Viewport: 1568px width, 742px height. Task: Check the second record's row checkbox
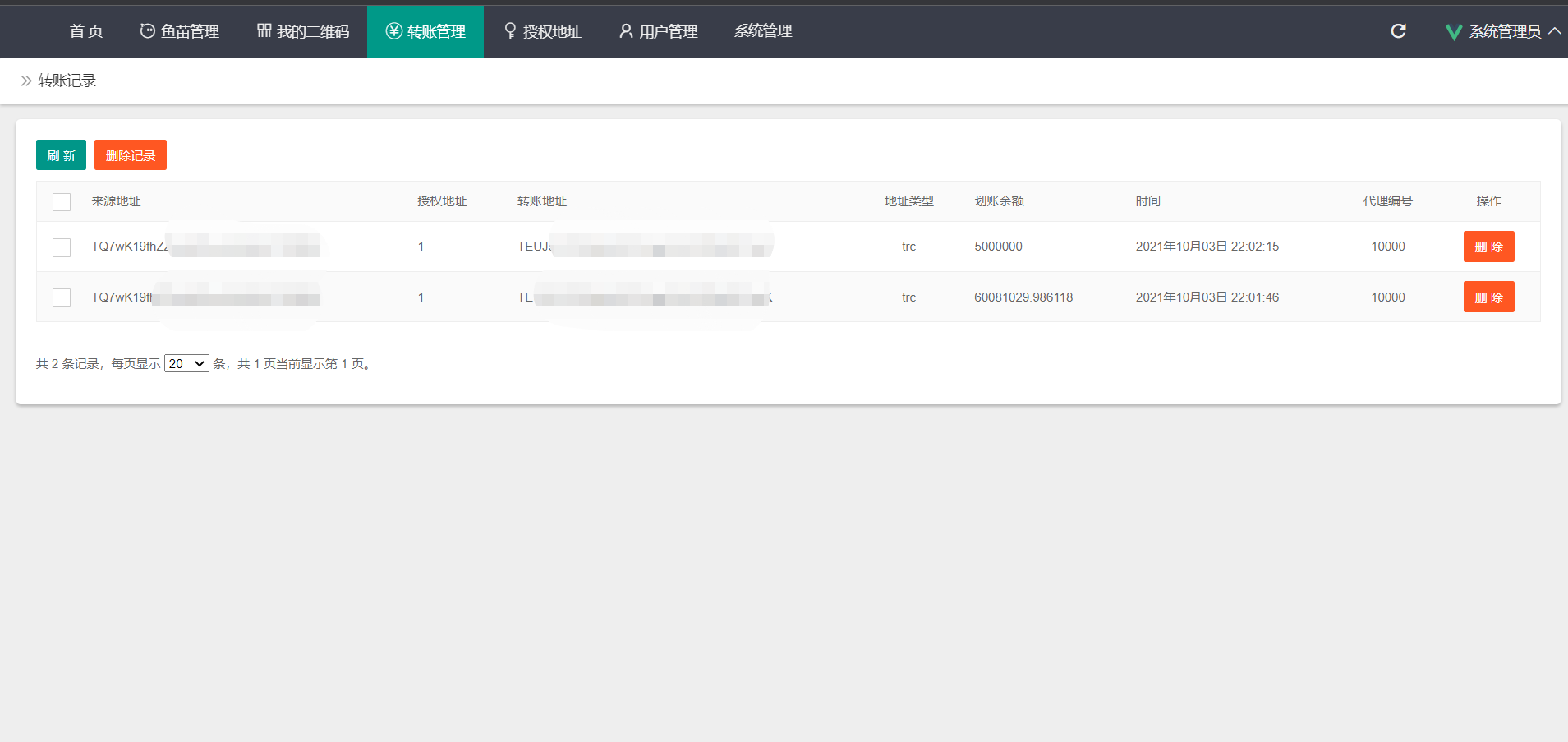click(62, 297)
